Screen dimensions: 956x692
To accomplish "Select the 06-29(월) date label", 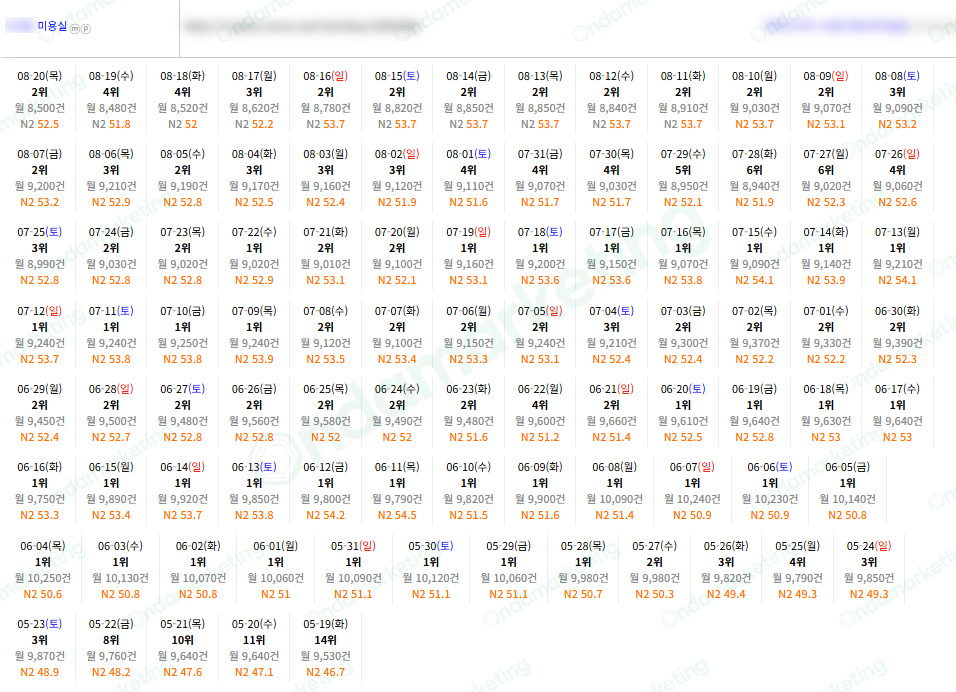I will click(40, 389).
